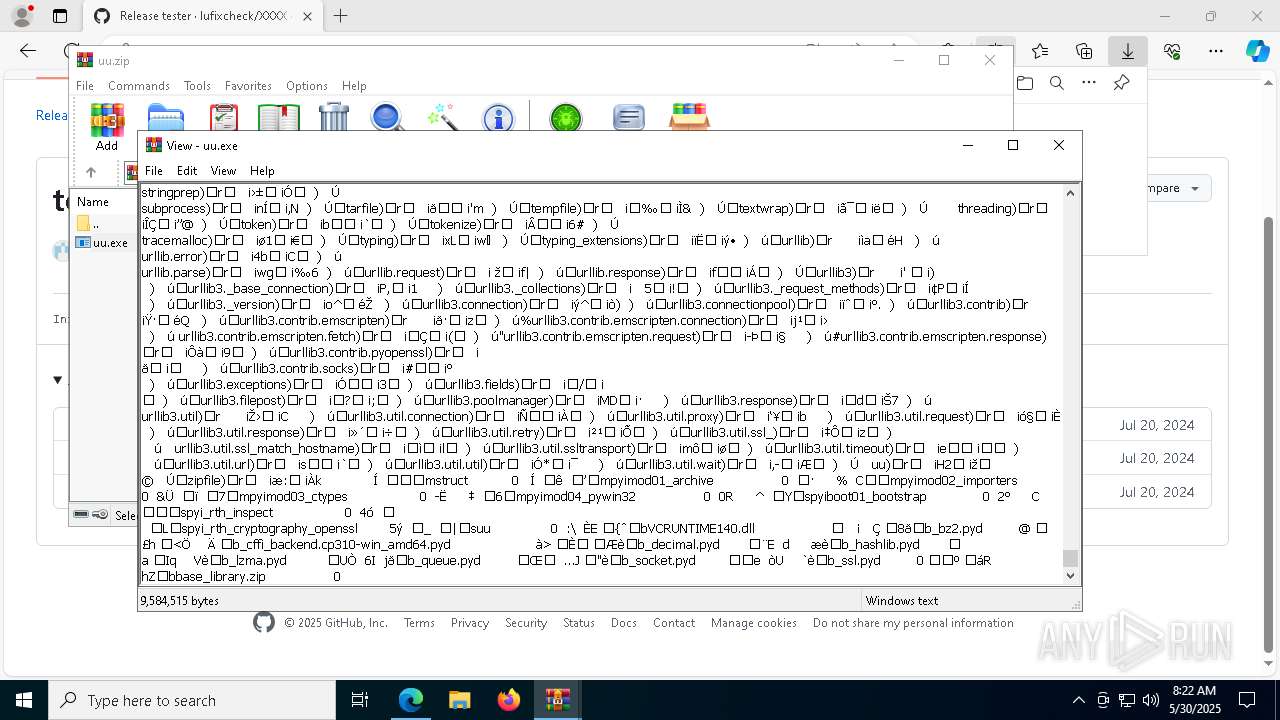1280x720 pixels.
Task: Click the View book icon in WinRAR toolbar
Action: point(279,118)
